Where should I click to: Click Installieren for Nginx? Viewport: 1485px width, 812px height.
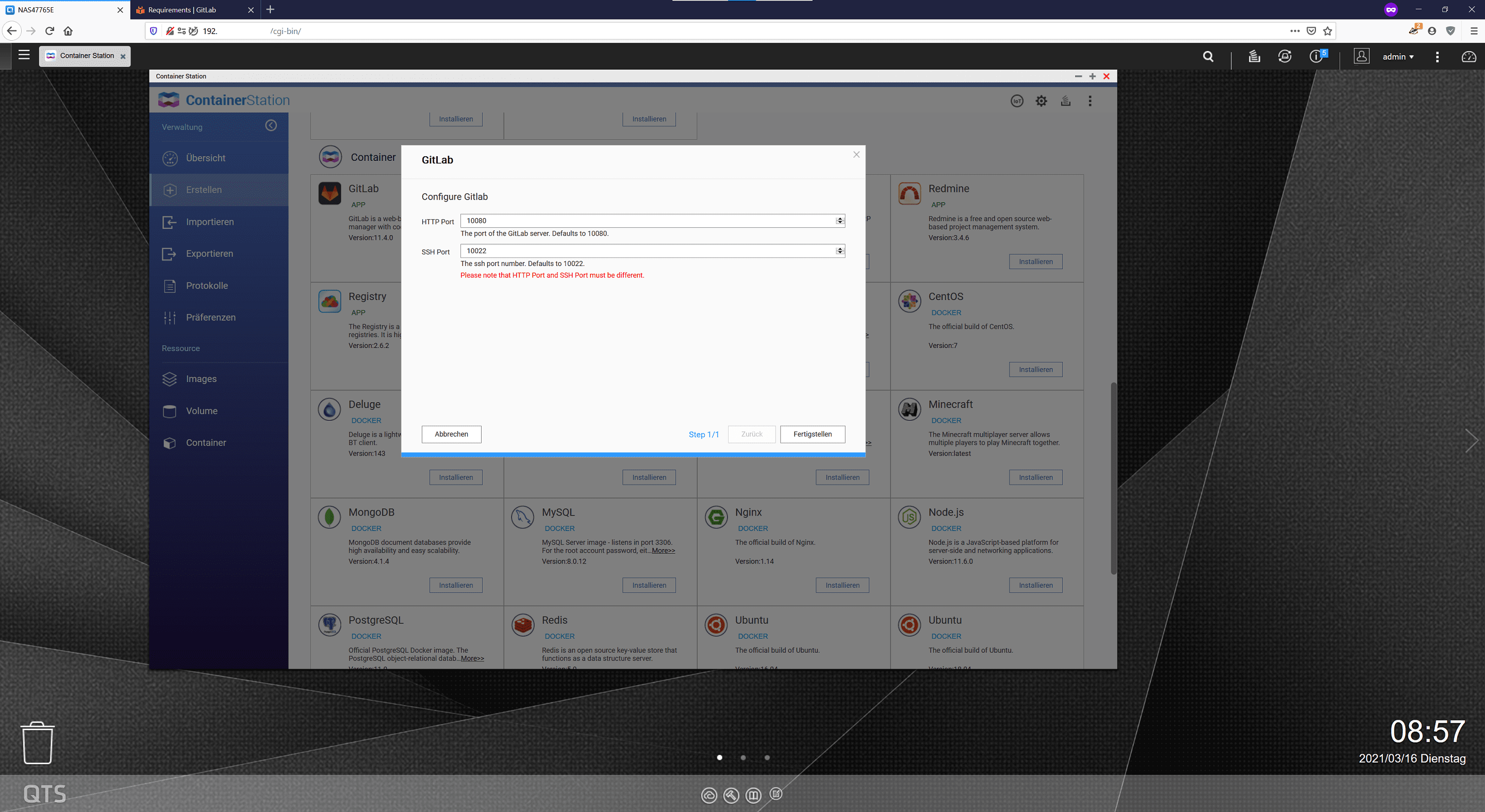[x=842, y=585]
